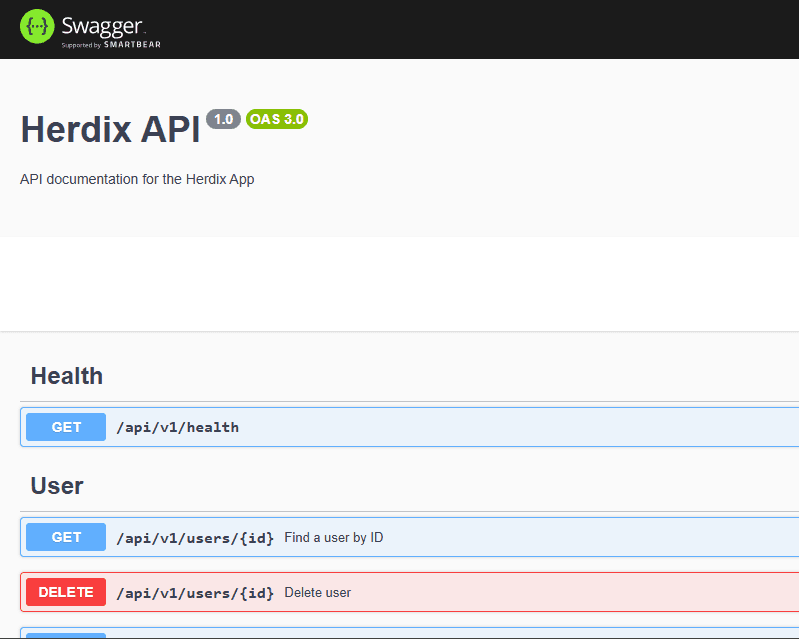Click GET badge for Find a user by ID

(66, 537)
